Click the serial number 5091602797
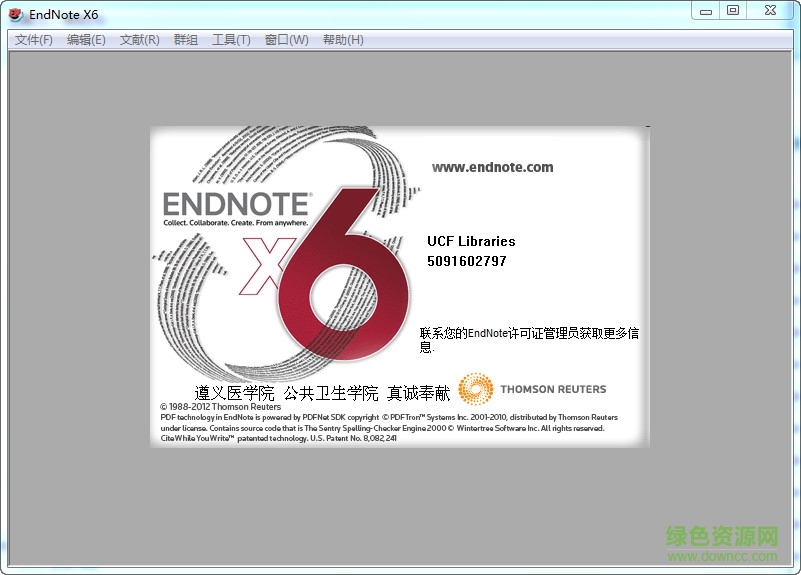This screenshot has width=801, height=575. [x=466, y=261]
